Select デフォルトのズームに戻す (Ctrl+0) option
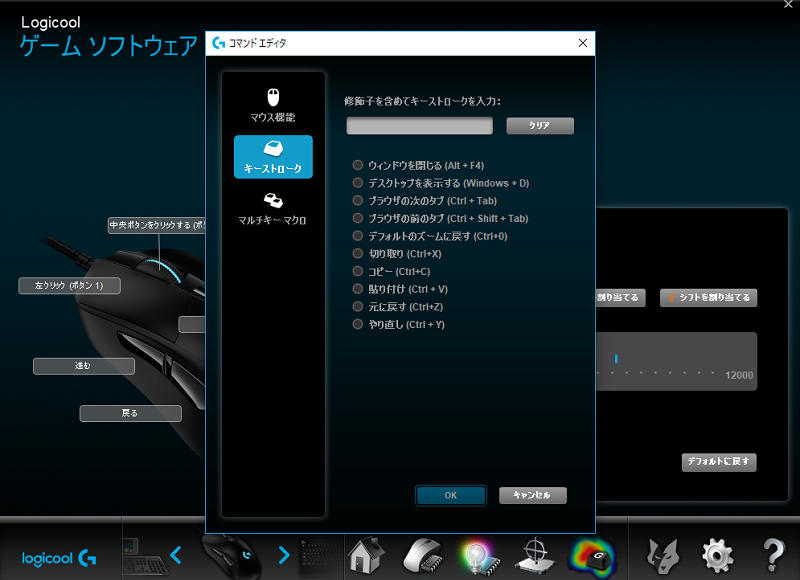Image resolution: width=800 pixels, height=580 pixels. coord(430,236)
